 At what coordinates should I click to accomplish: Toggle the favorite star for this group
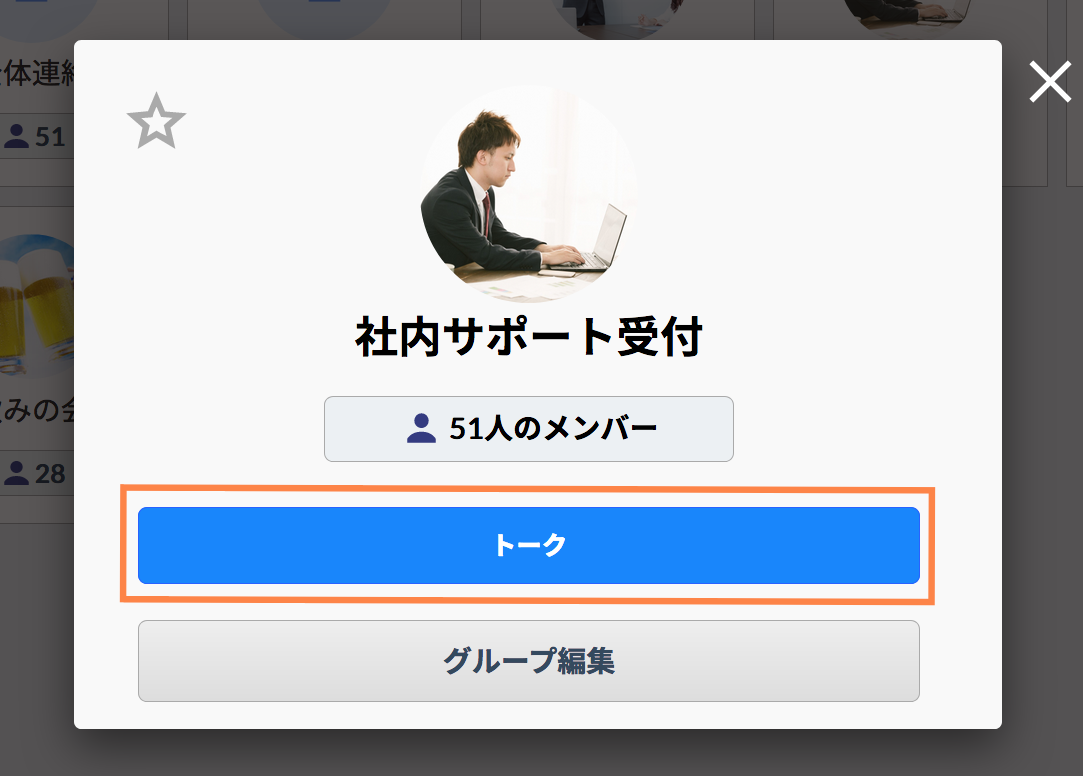(x=156, y=122)
